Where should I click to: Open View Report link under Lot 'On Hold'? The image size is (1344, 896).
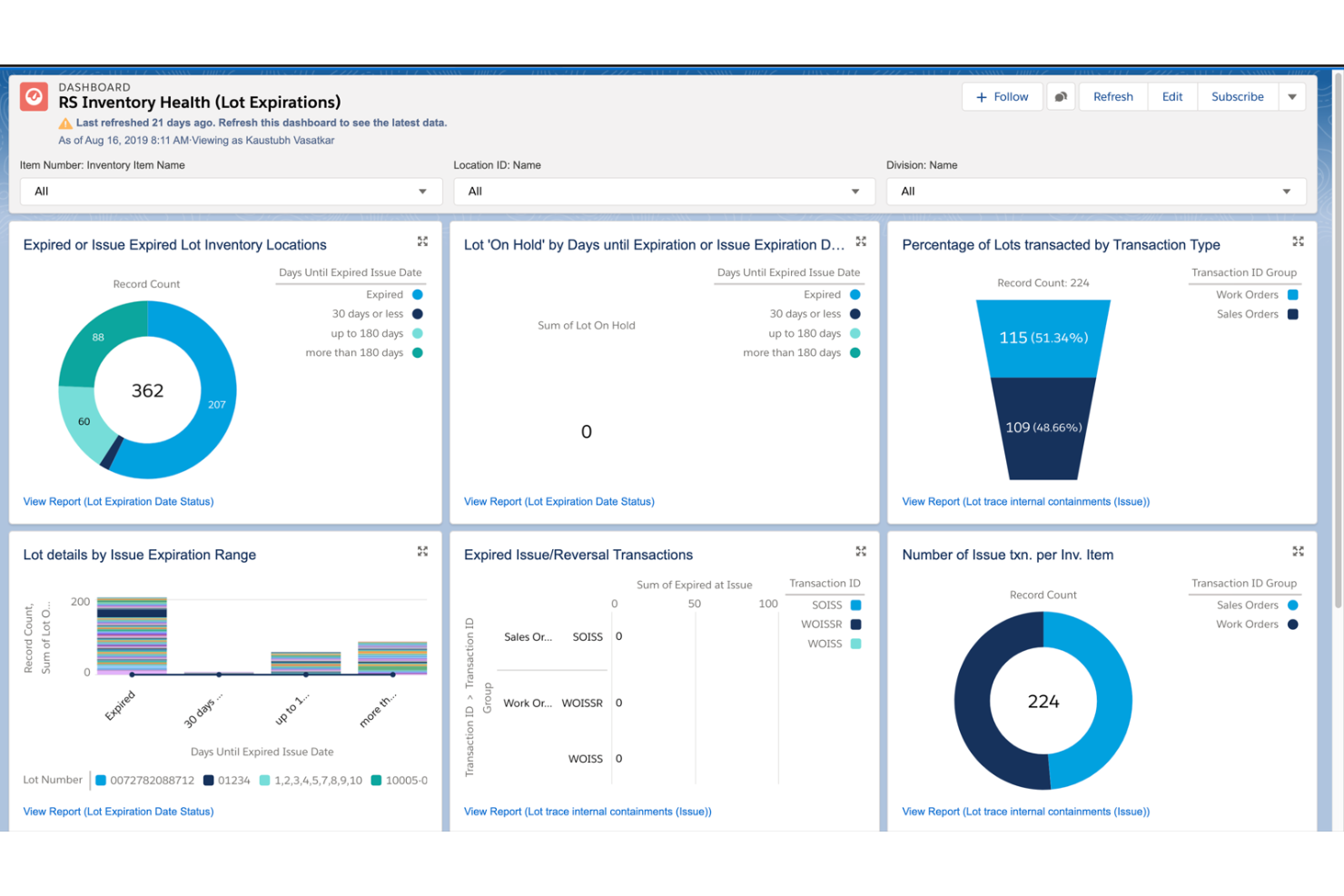[558, 501]
